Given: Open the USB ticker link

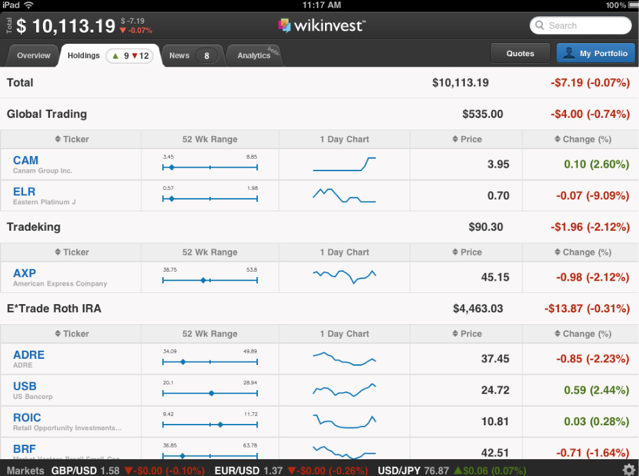Looking at the screenshot, I should [x=24, y=386].
